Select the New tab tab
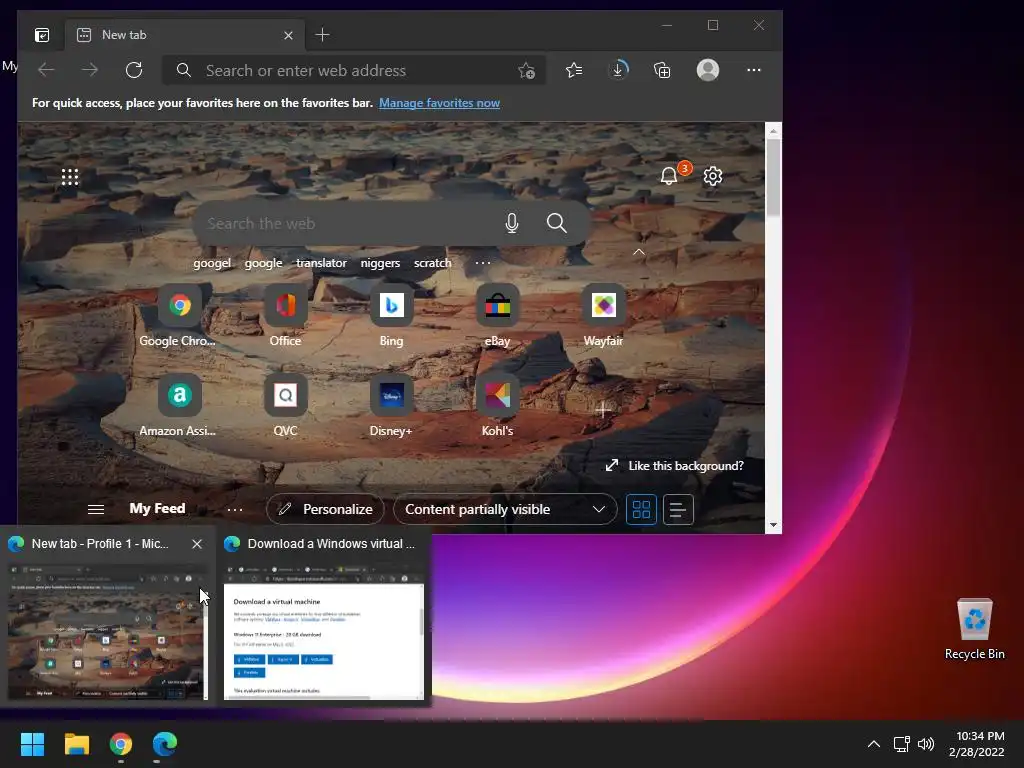The image size is (1024, 768). tap(184, 35)
